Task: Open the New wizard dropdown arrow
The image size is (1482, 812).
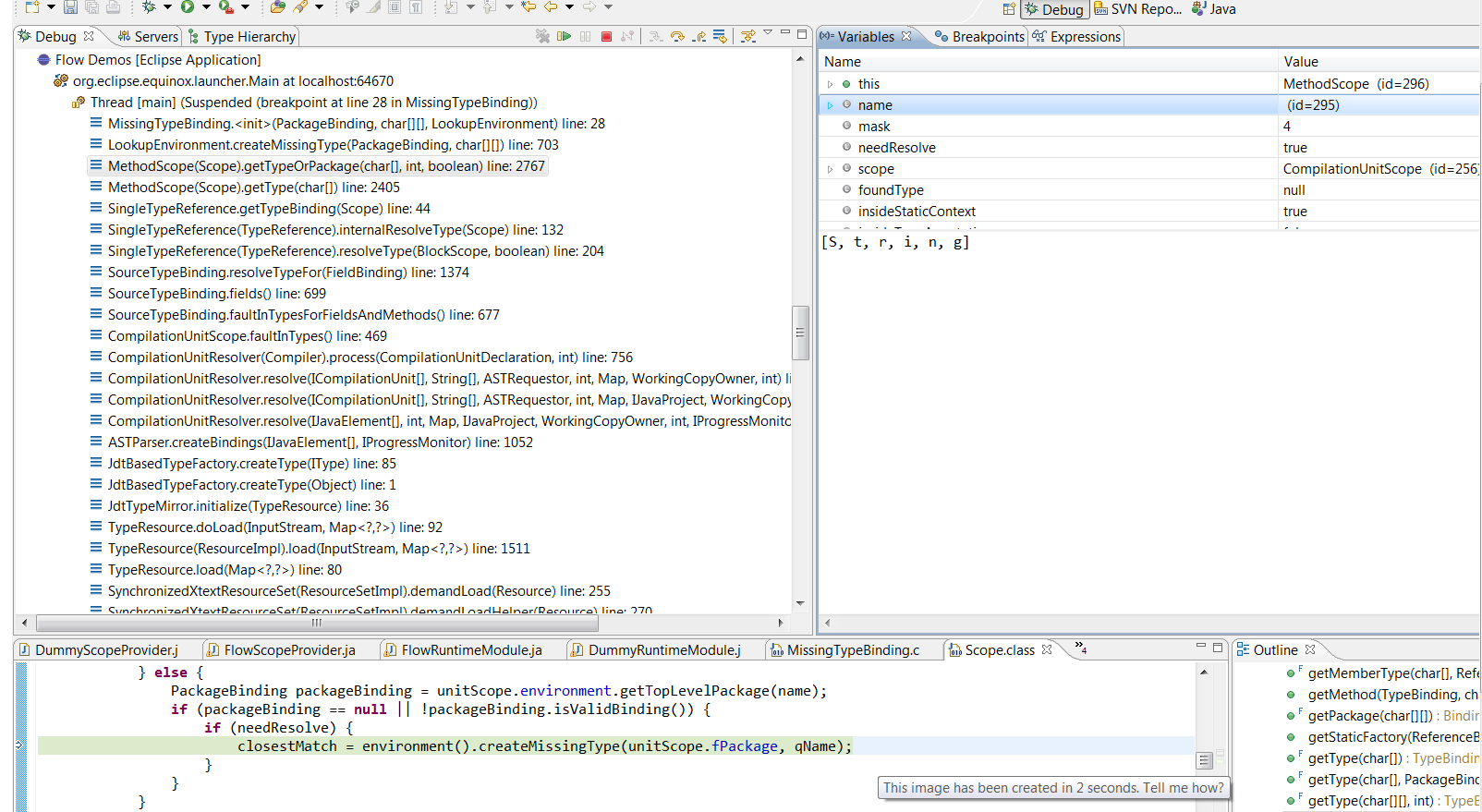Action: point(51,7)
